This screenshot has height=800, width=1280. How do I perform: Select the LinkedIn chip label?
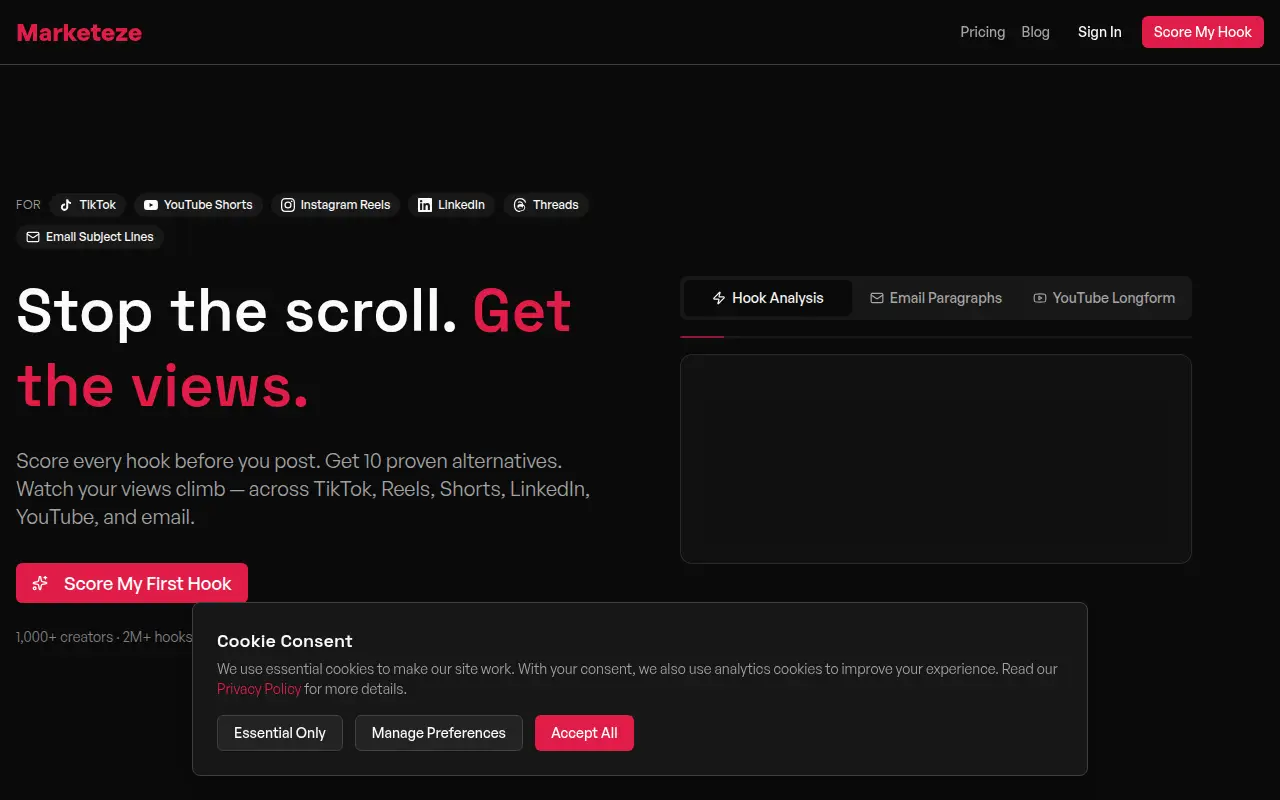click(461, 205)
